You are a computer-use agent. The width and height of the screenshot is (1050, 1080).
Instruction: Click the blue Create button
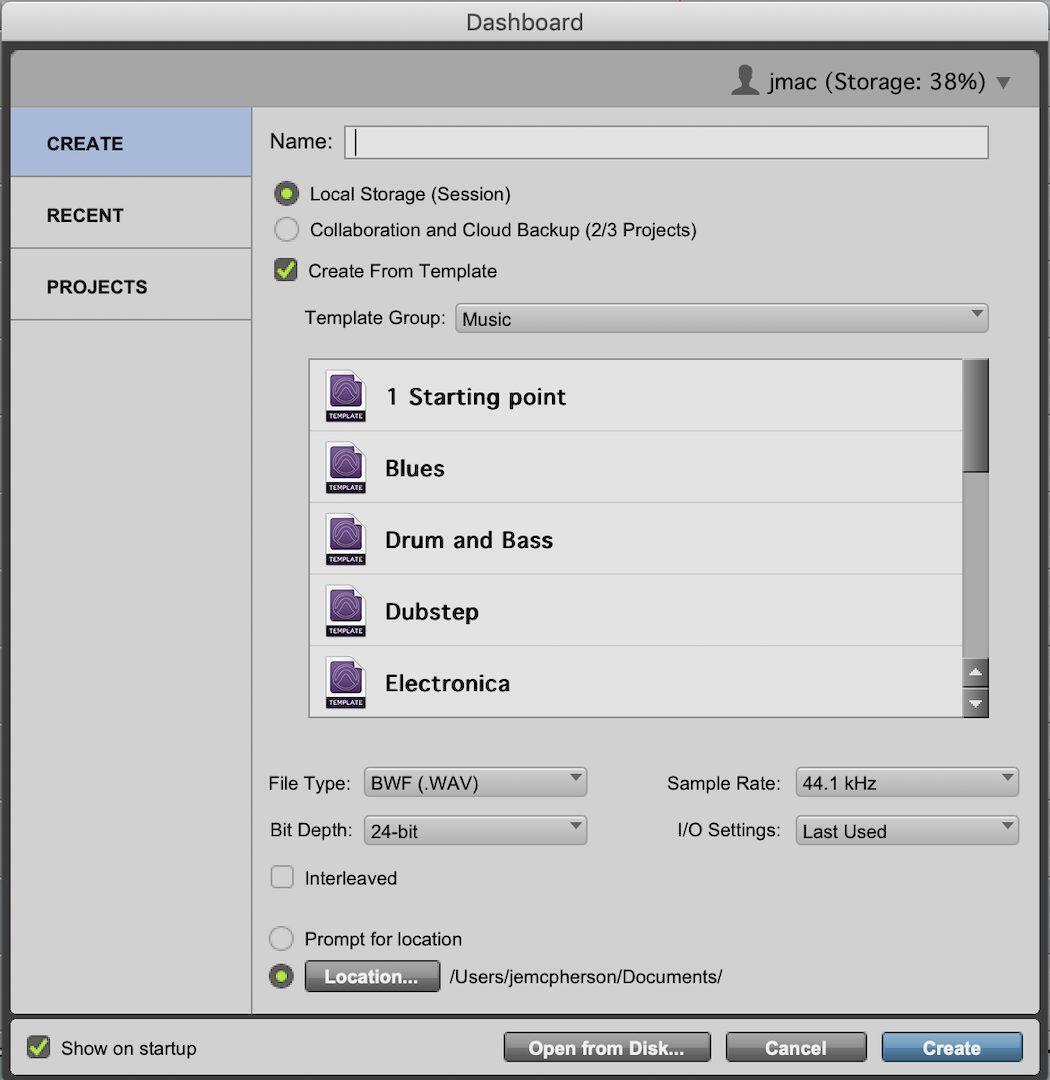click(951, 1048)
